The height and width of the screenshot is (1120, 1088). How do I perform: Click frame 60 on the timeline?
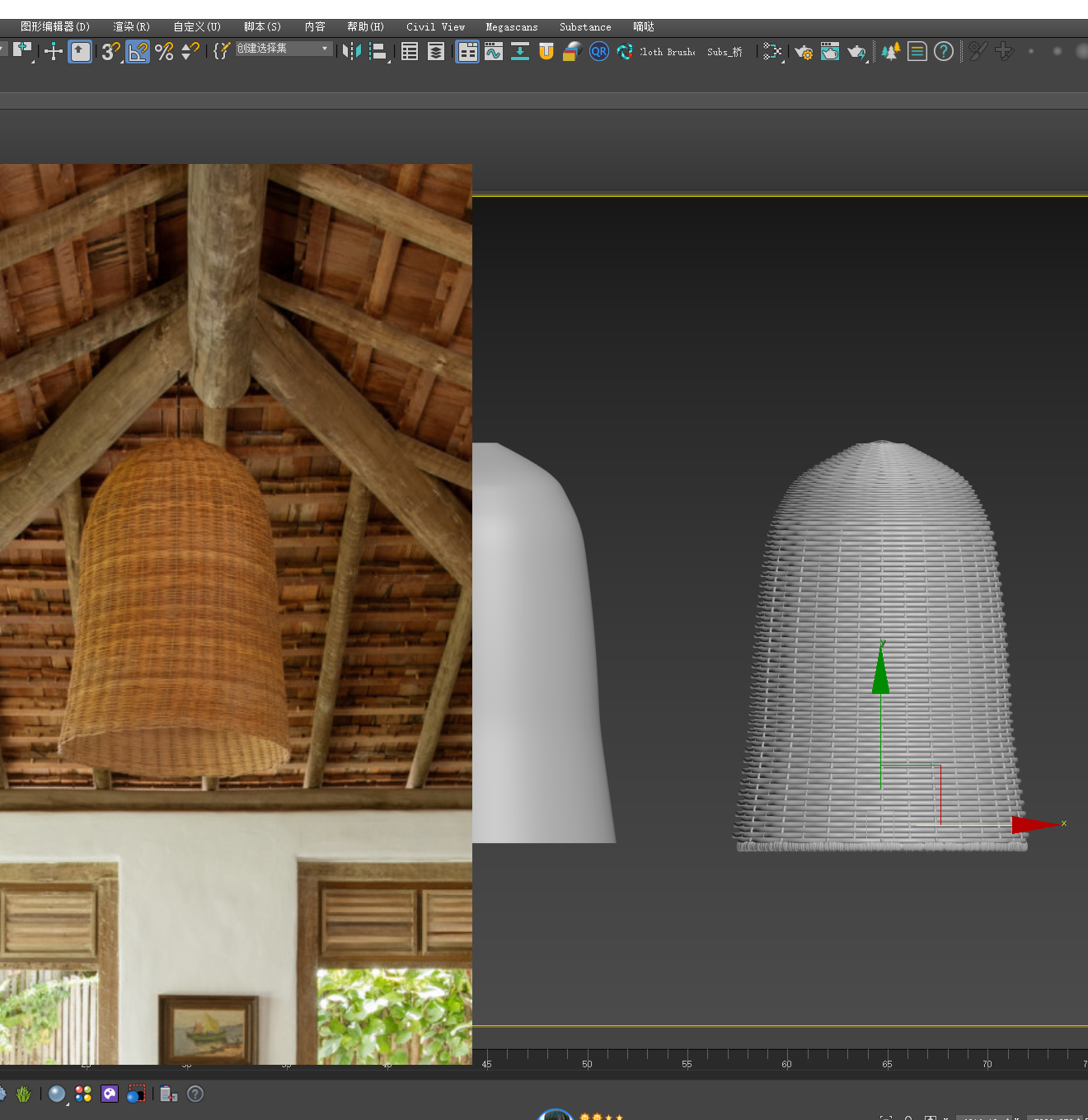[x=787, y=1055]
